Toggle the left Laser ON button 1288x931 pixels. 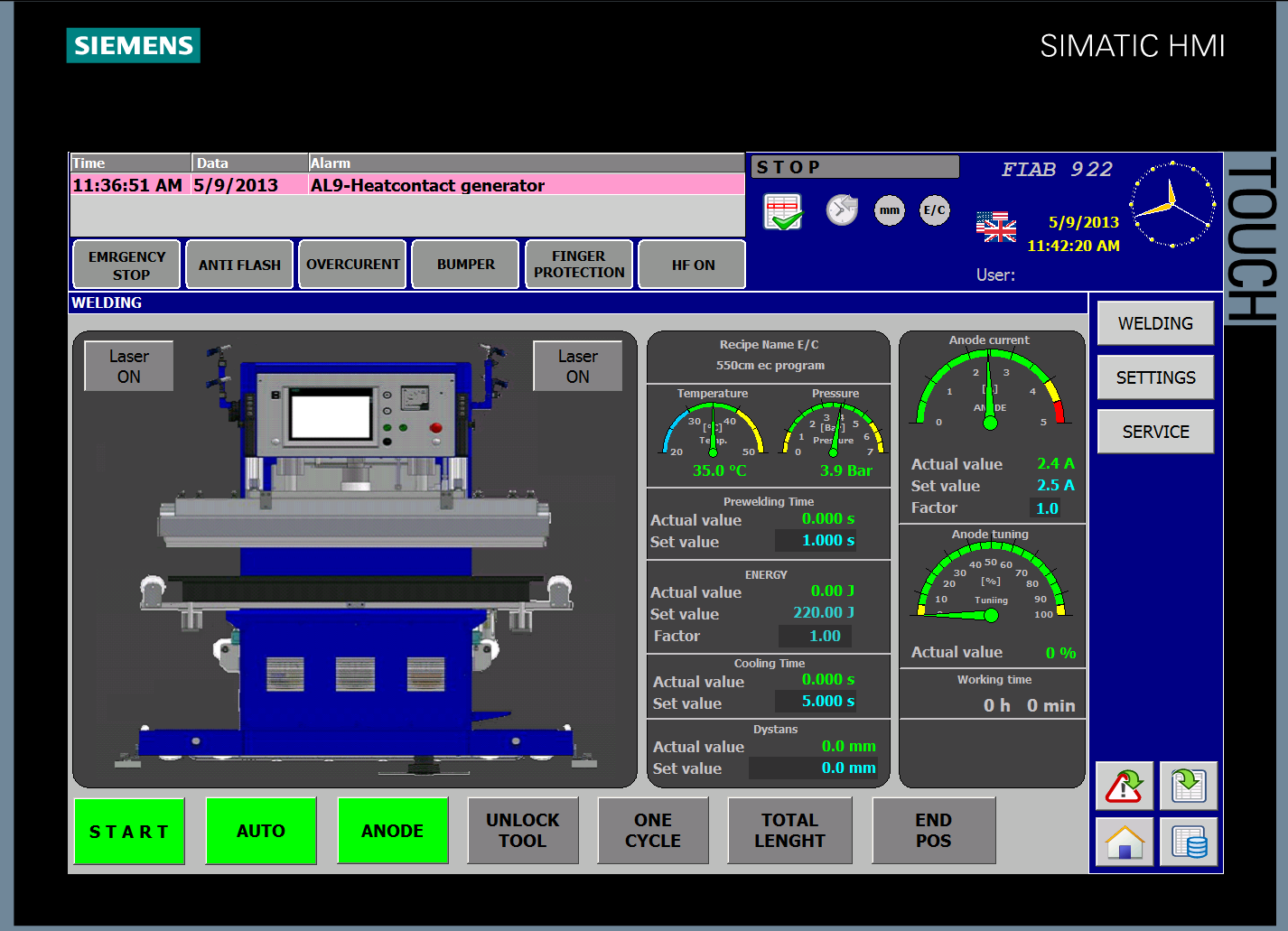129,367
